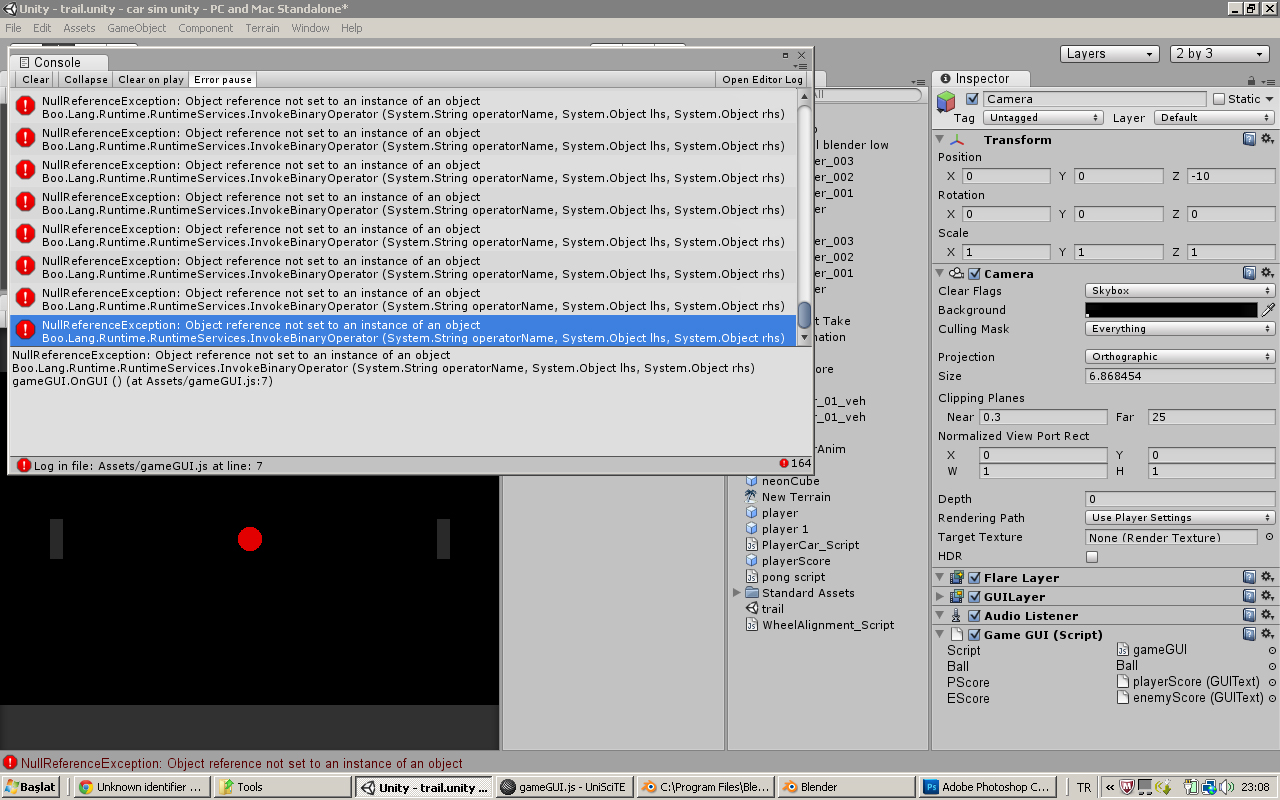Click the Target Texture object picker circle
Image resolution: width=1280 pixels, height=800 pixels.
click(1270, 537)
